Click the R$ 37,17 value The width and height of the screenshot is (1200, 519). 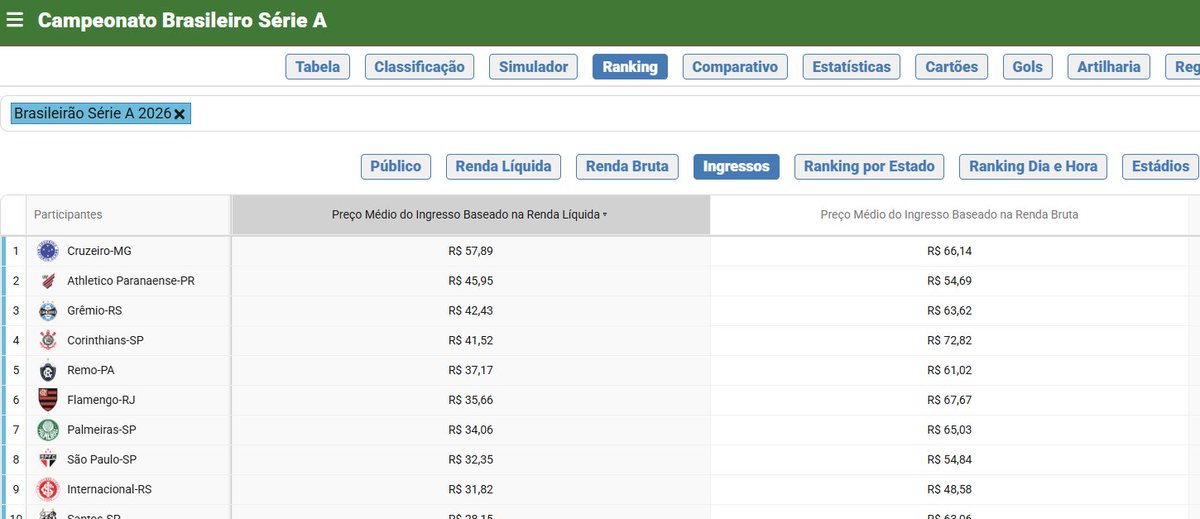point(471,370)
